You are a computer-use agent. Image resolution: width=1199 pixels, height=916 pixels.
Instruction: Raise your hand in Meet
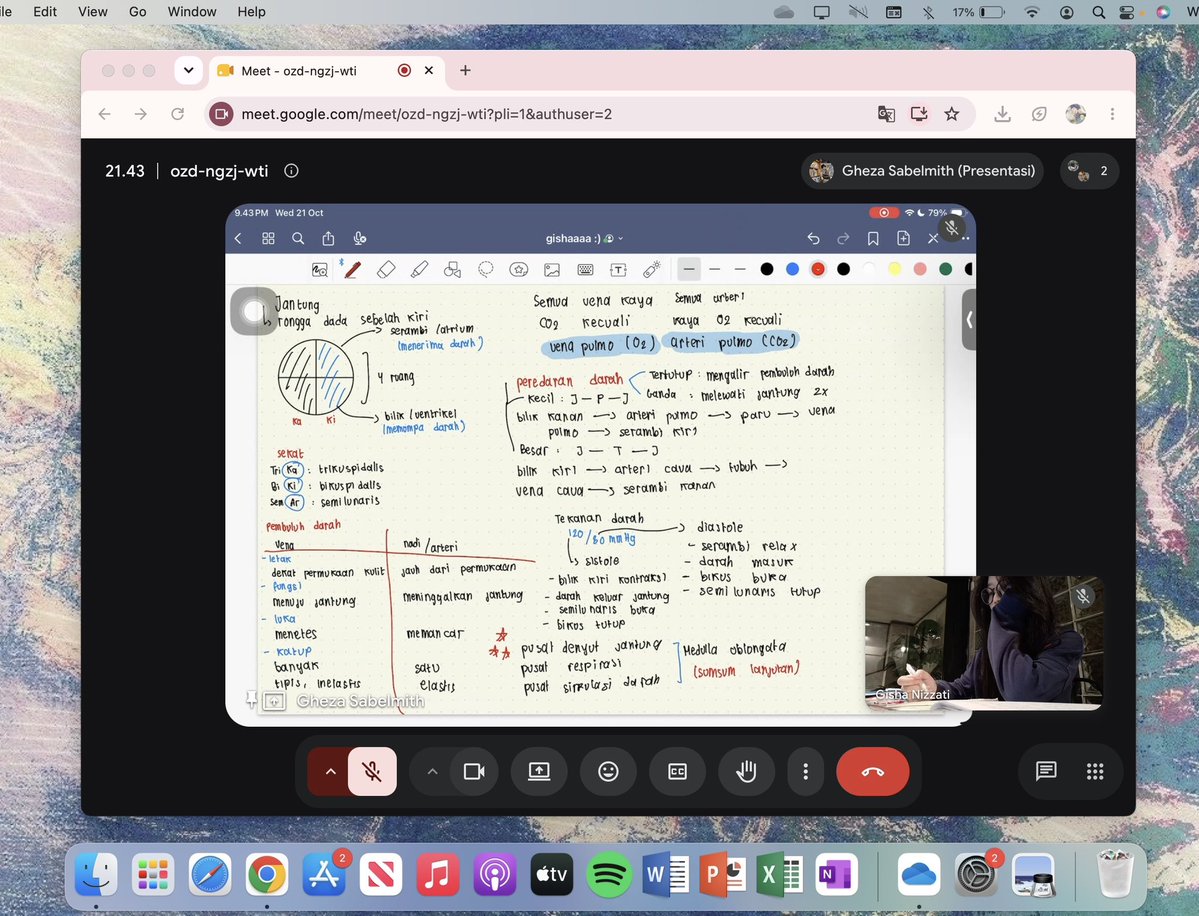[x=746, y=771]
